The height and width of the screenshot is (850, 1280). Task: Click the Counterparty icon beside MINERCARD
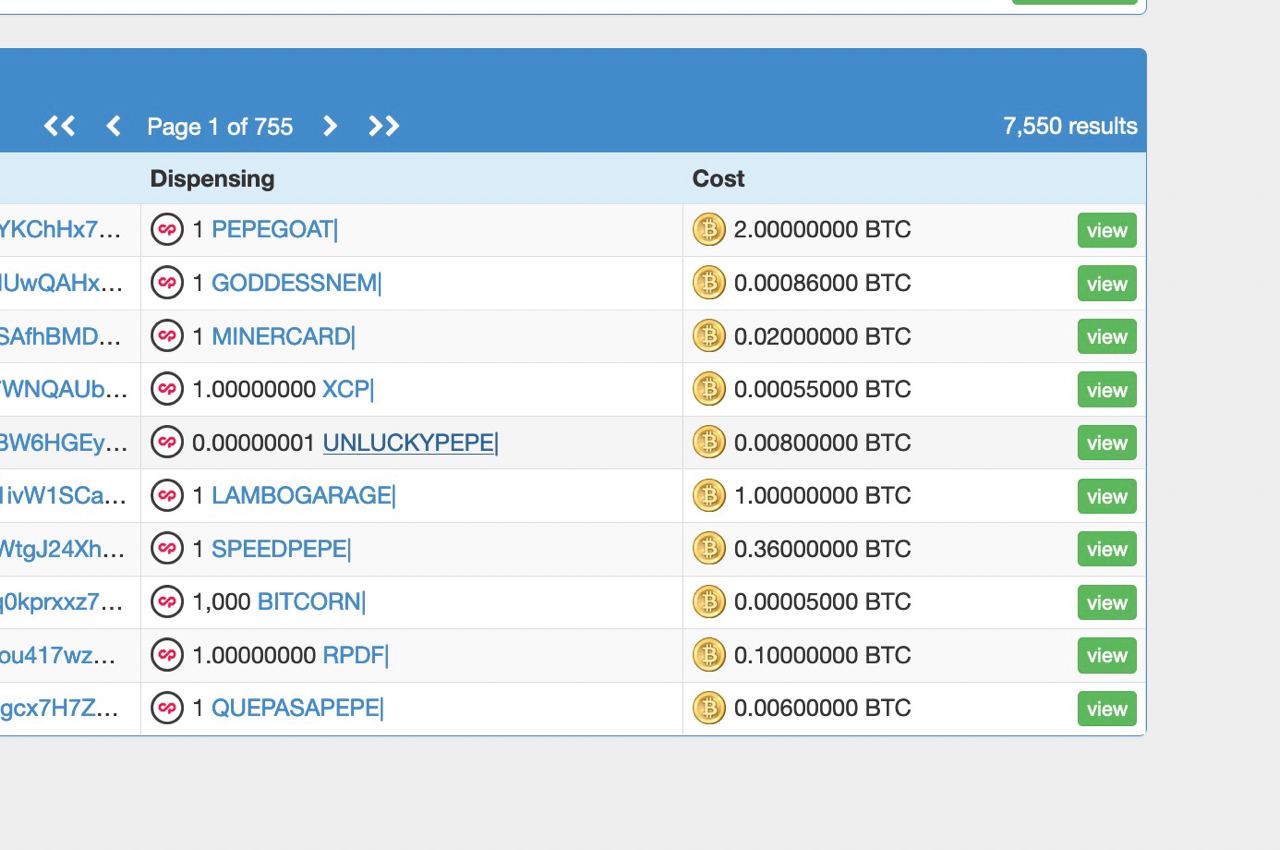coord(167,336)
